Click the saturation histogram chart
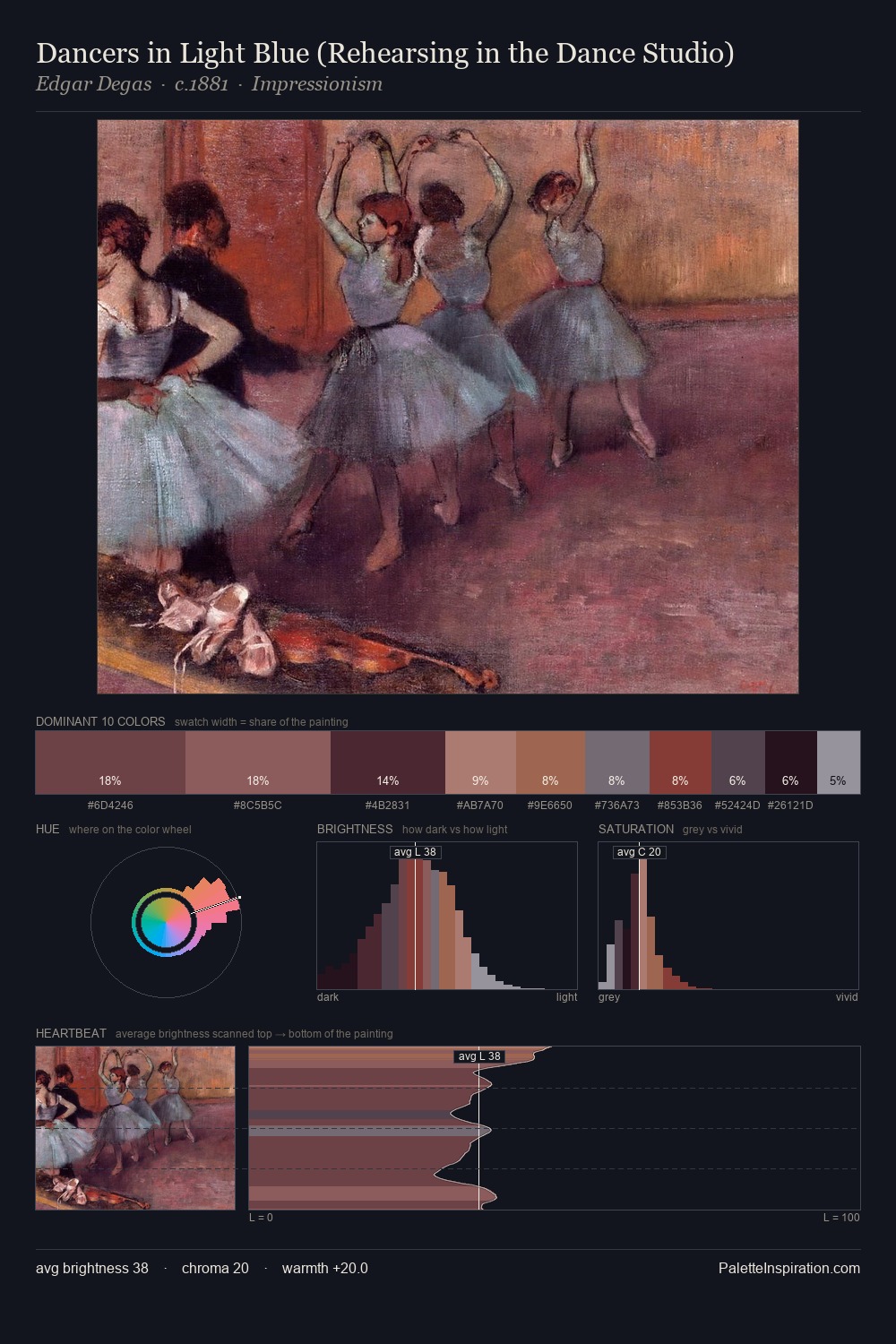The width and height of the screenshot is (896, 1344). coord(728,916)
